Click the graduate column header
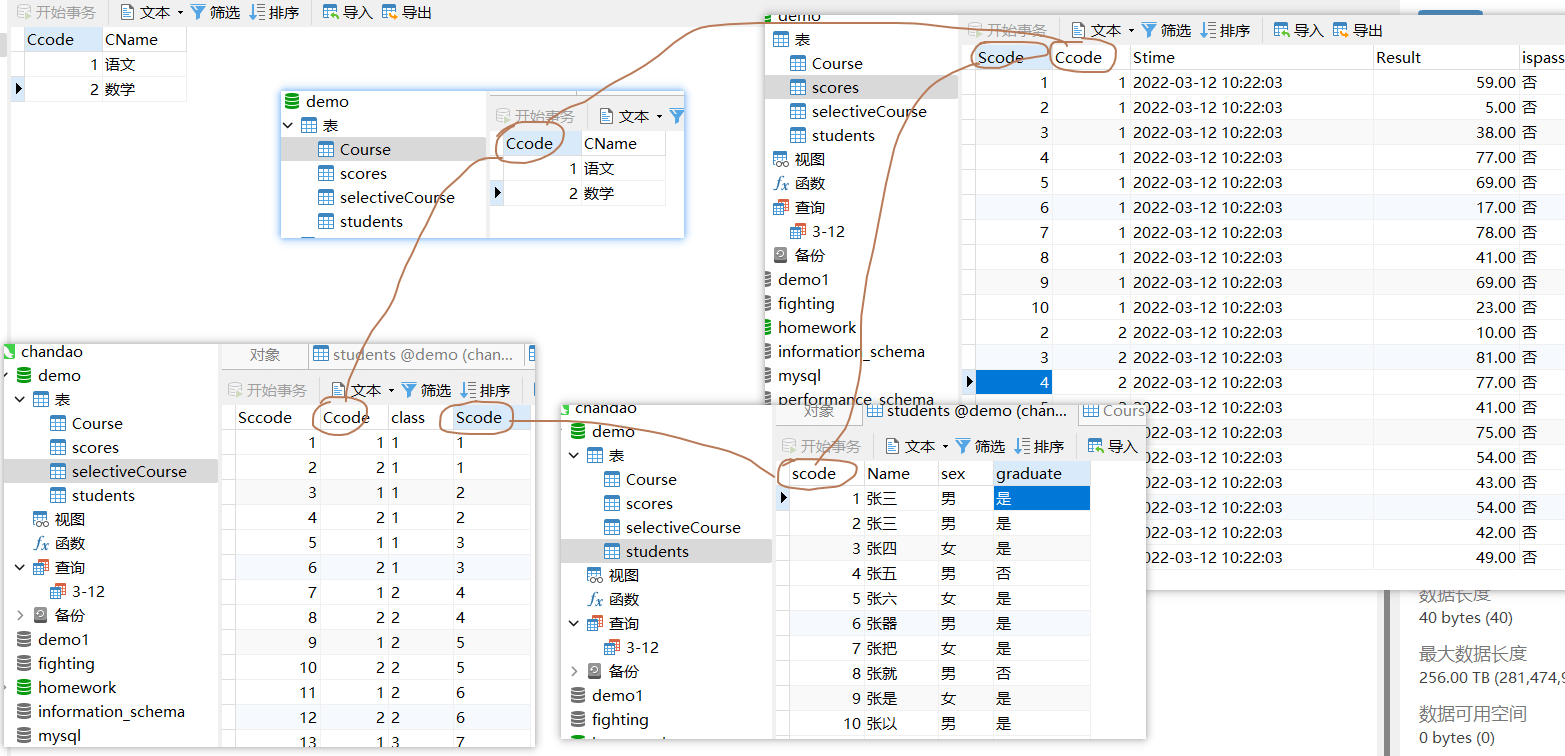 pyautogui.click(x=1041, y=474)
